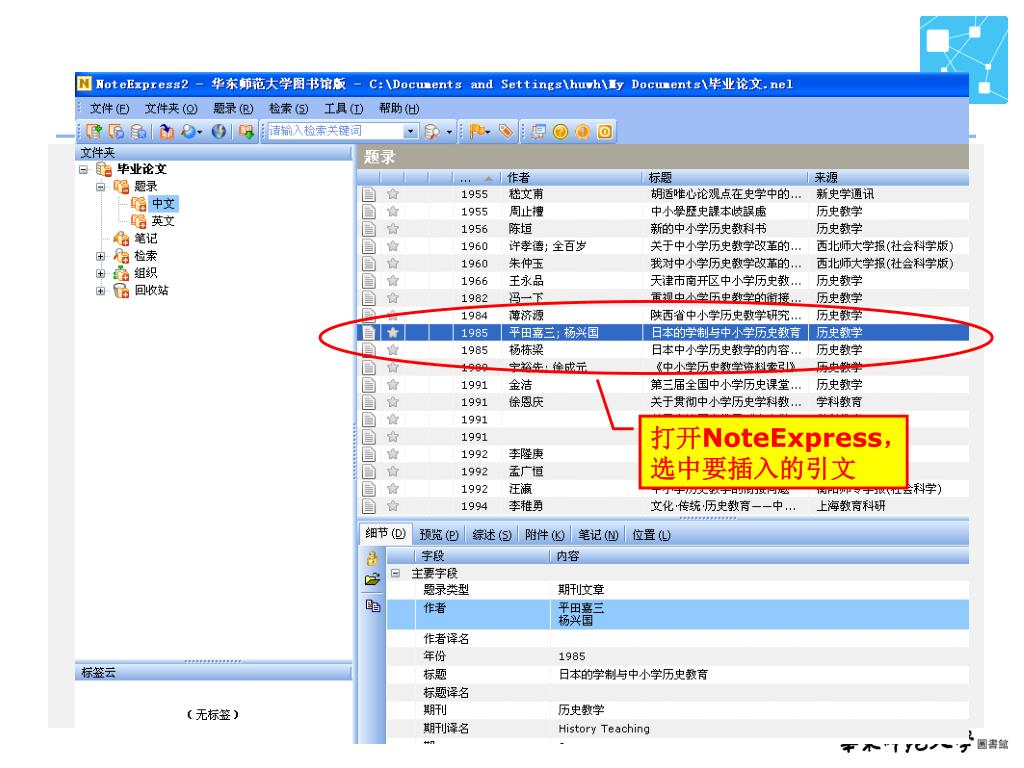The height and width of the screenshot is (768, 1024).
Task: Open the 题录(R) menu
Action: pos(233,108)
